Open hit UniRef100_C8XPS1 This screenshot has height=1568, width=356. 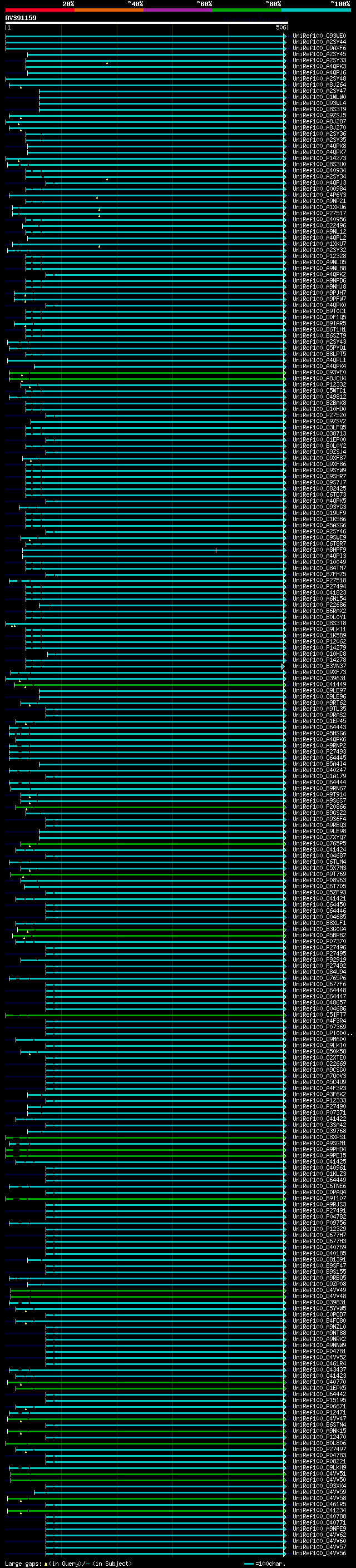(319, 1137)
